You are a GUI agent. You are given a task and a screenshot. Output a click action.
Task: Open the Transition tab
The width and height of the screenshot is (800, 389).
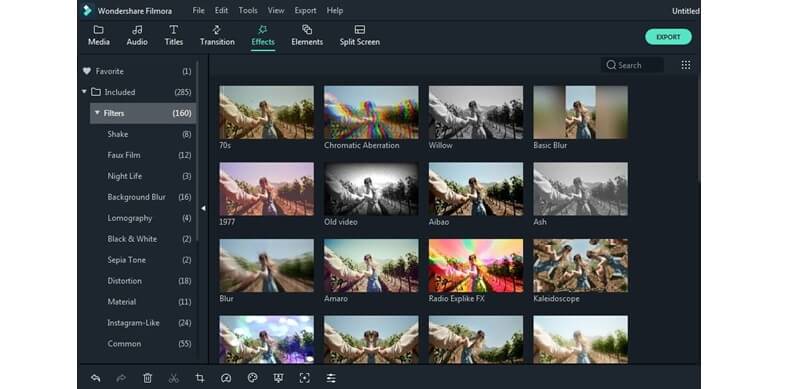(217, 36)
